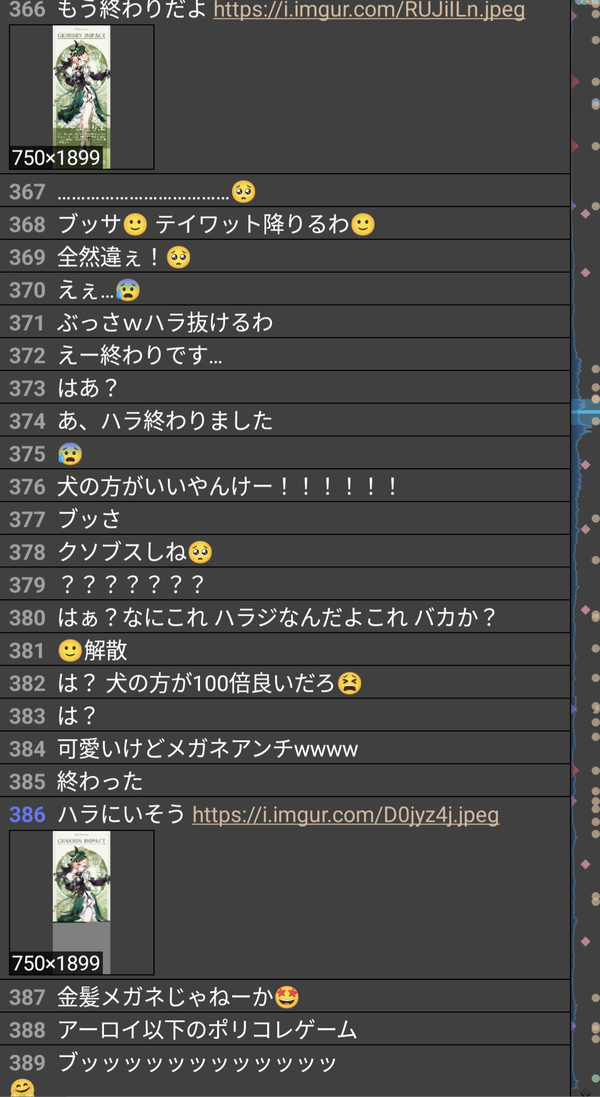Image resolution: width=600 pixels, height=1097 pixels.
Task: Click post 370 text えぇ…
Action: tap(86, 290)
